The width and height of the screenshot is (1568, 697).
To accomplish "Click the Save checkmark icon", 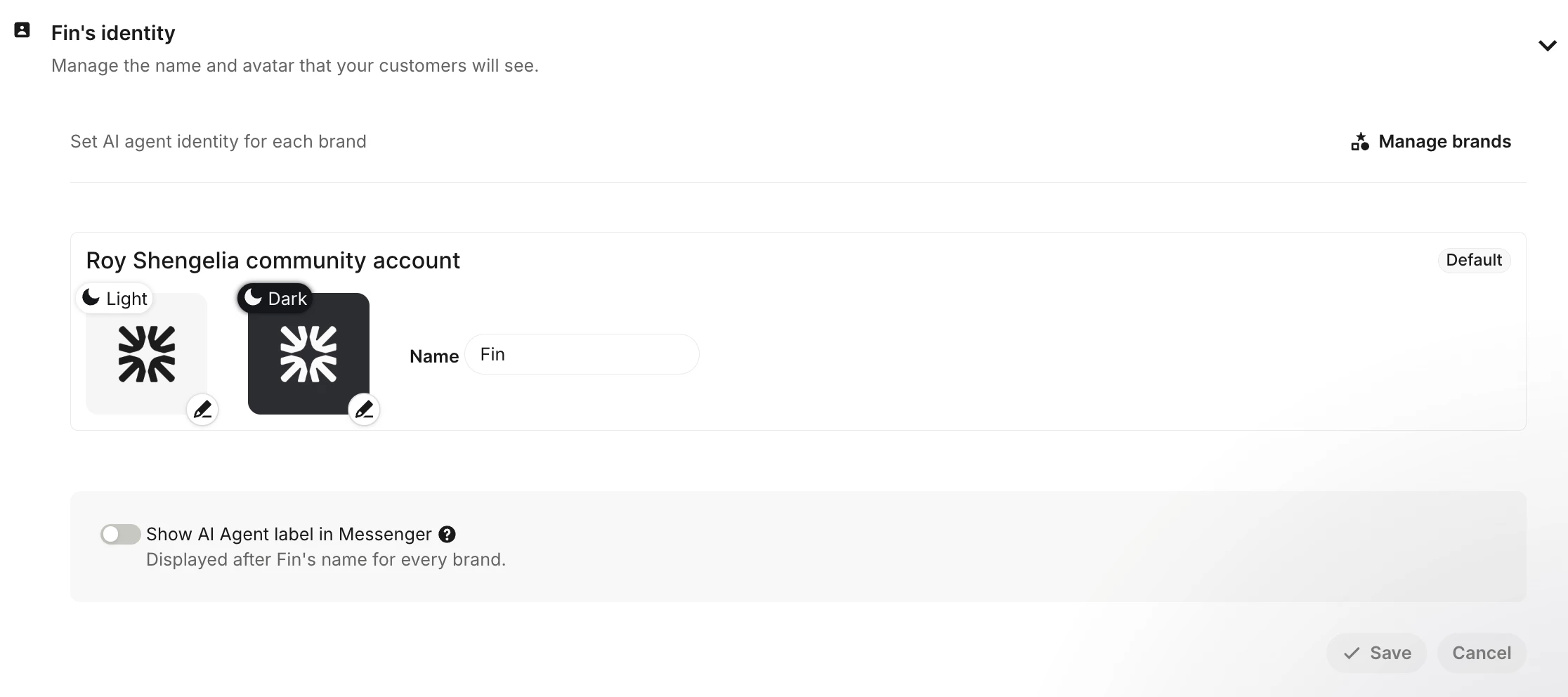I will coord(1352,653).
